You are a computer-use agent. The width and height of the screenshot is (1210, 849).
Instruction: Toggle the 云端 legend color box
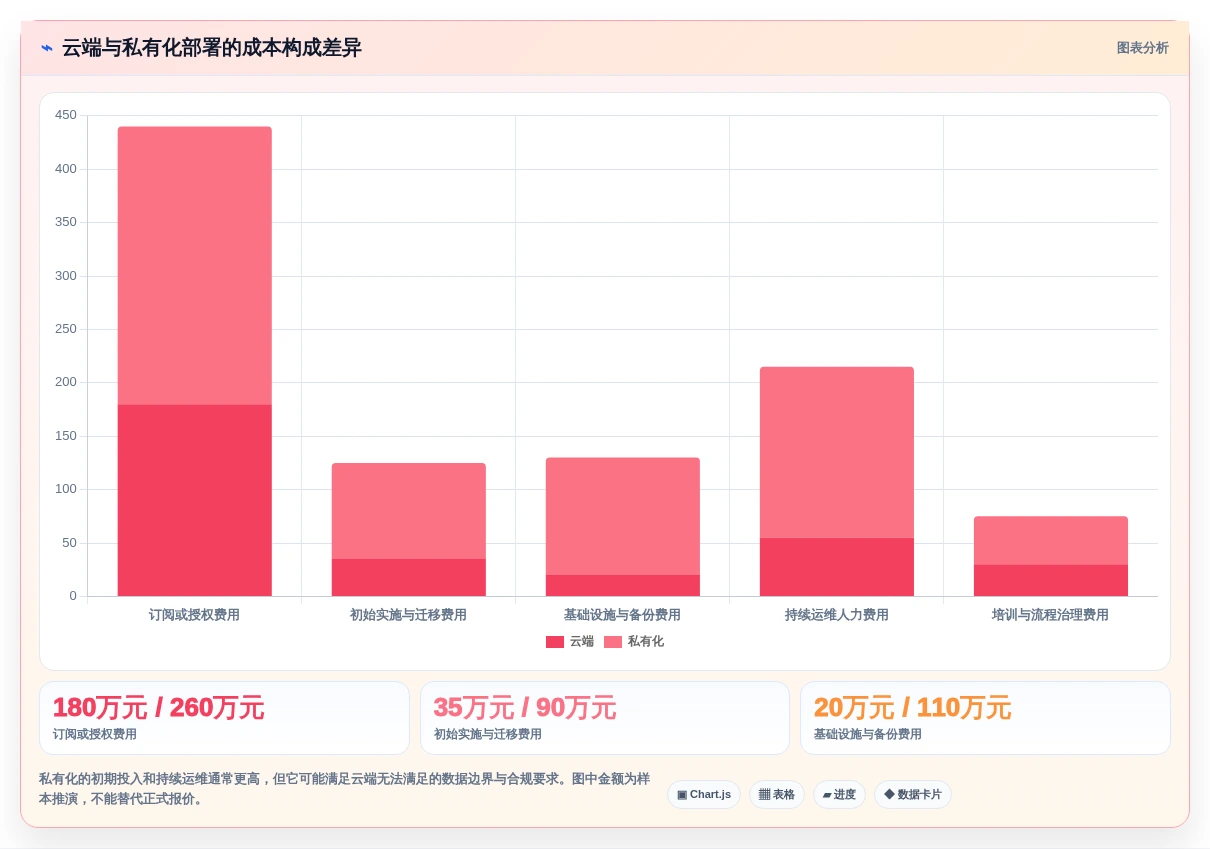coord(555,642)
